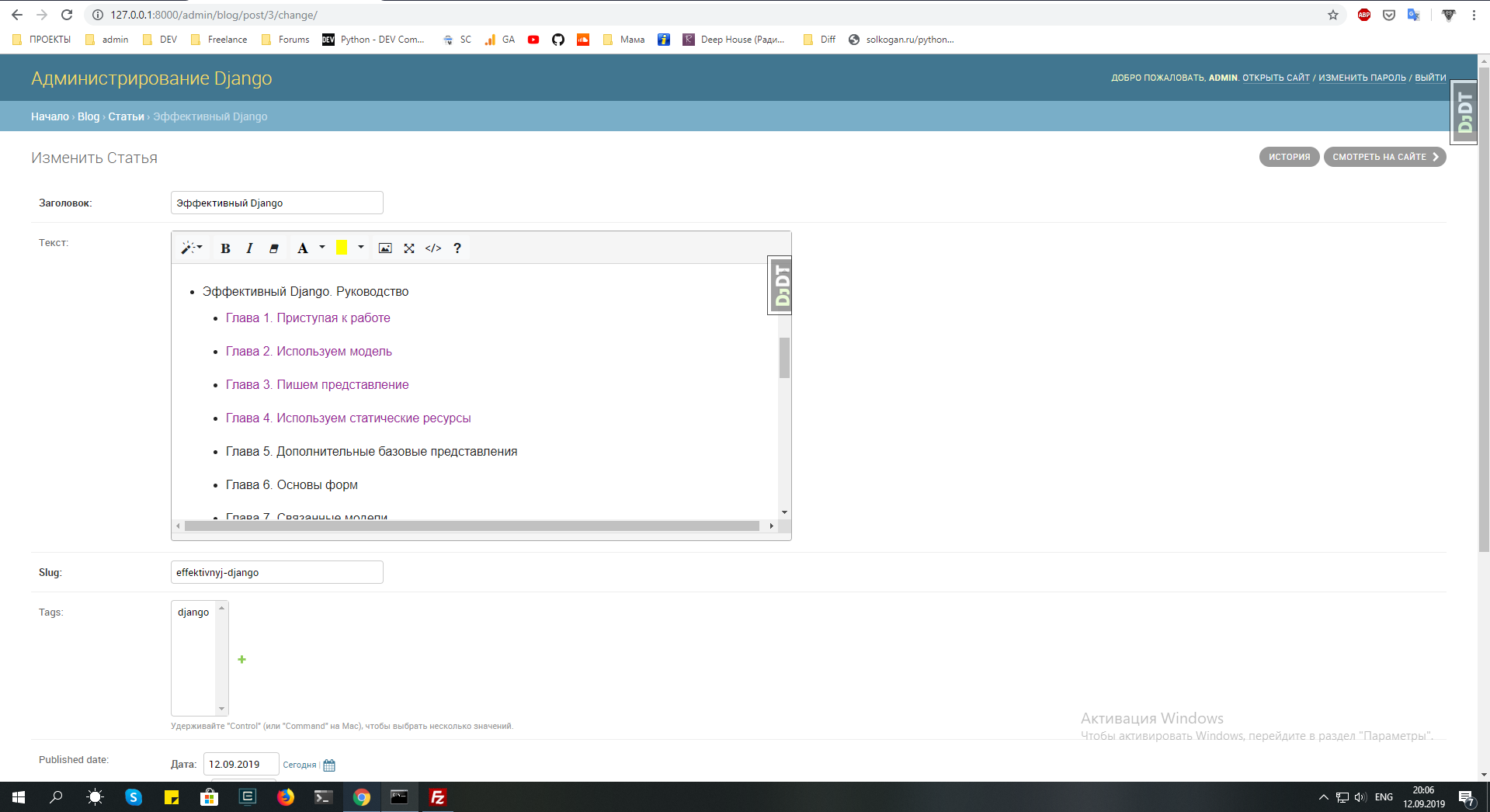Open Глава 2. Используем модель link
This screenshot has width=1490, height=812.
(x=309, y=351)
